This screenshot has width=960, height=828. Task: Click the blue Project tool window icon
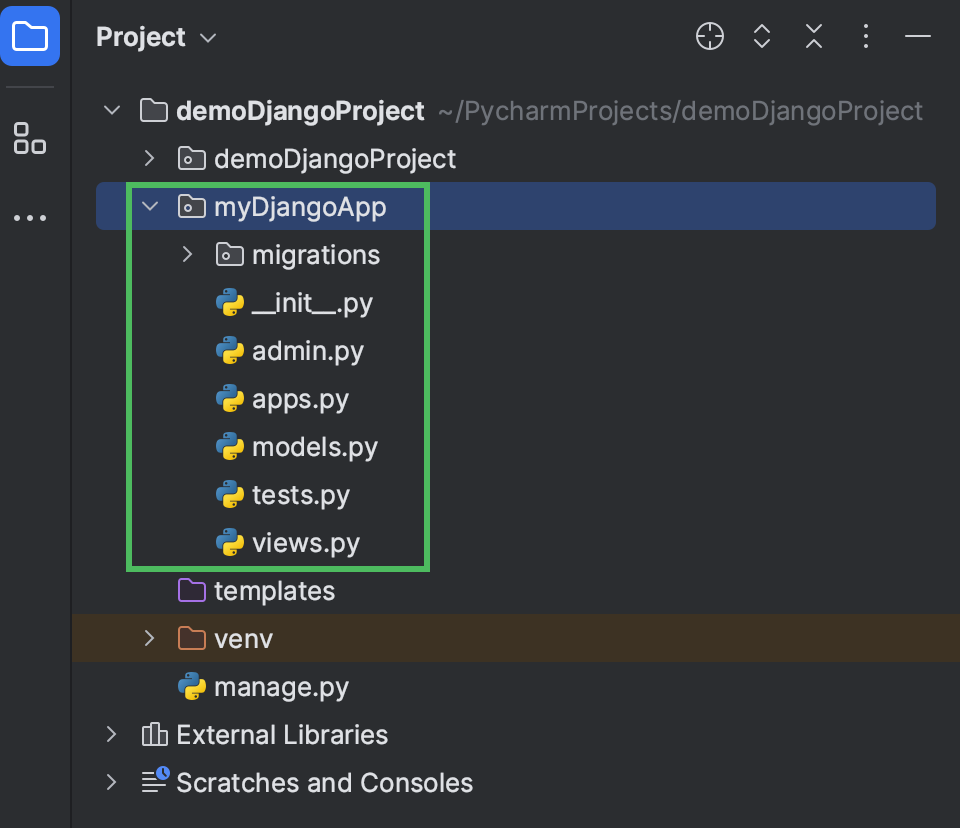(30, 36)
